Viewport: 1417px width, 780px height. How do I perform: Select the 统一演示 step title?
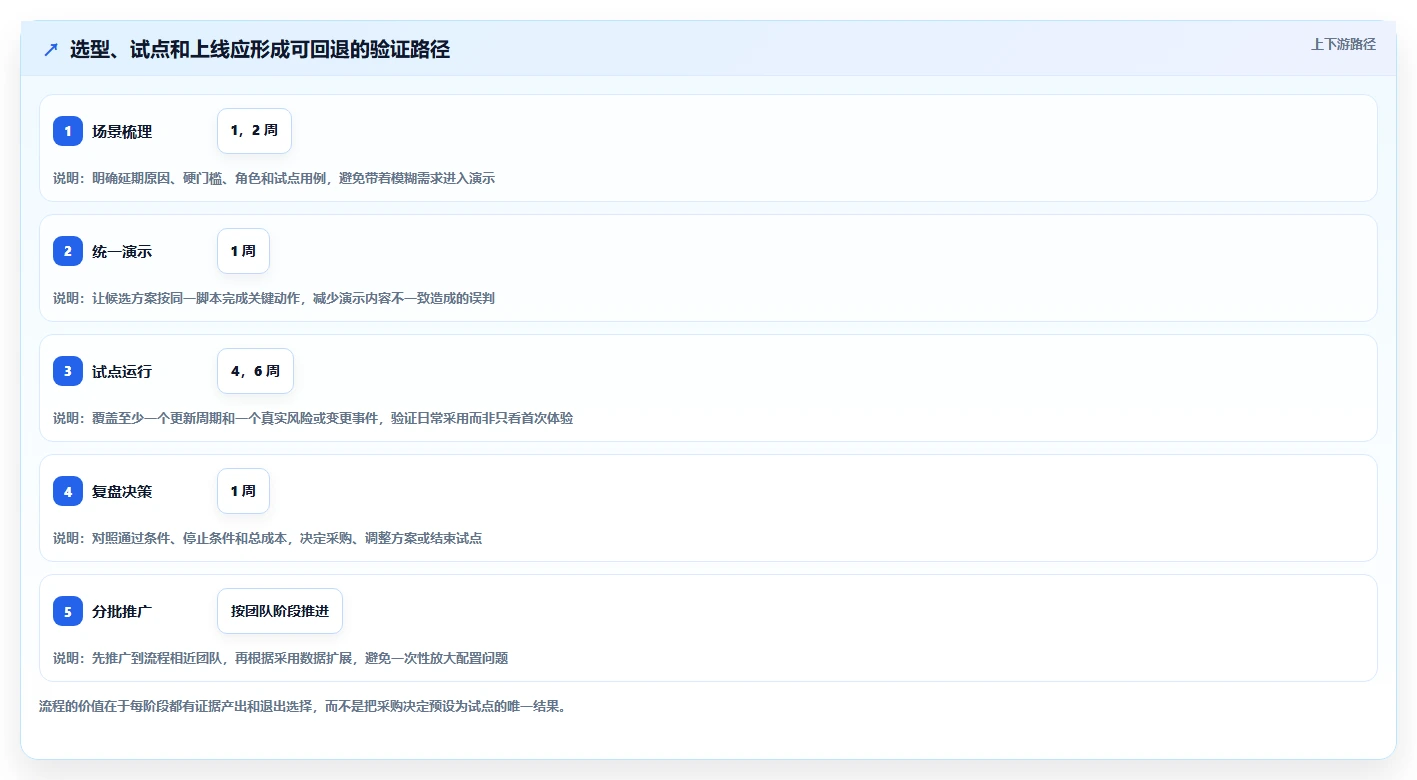point(122,251)
